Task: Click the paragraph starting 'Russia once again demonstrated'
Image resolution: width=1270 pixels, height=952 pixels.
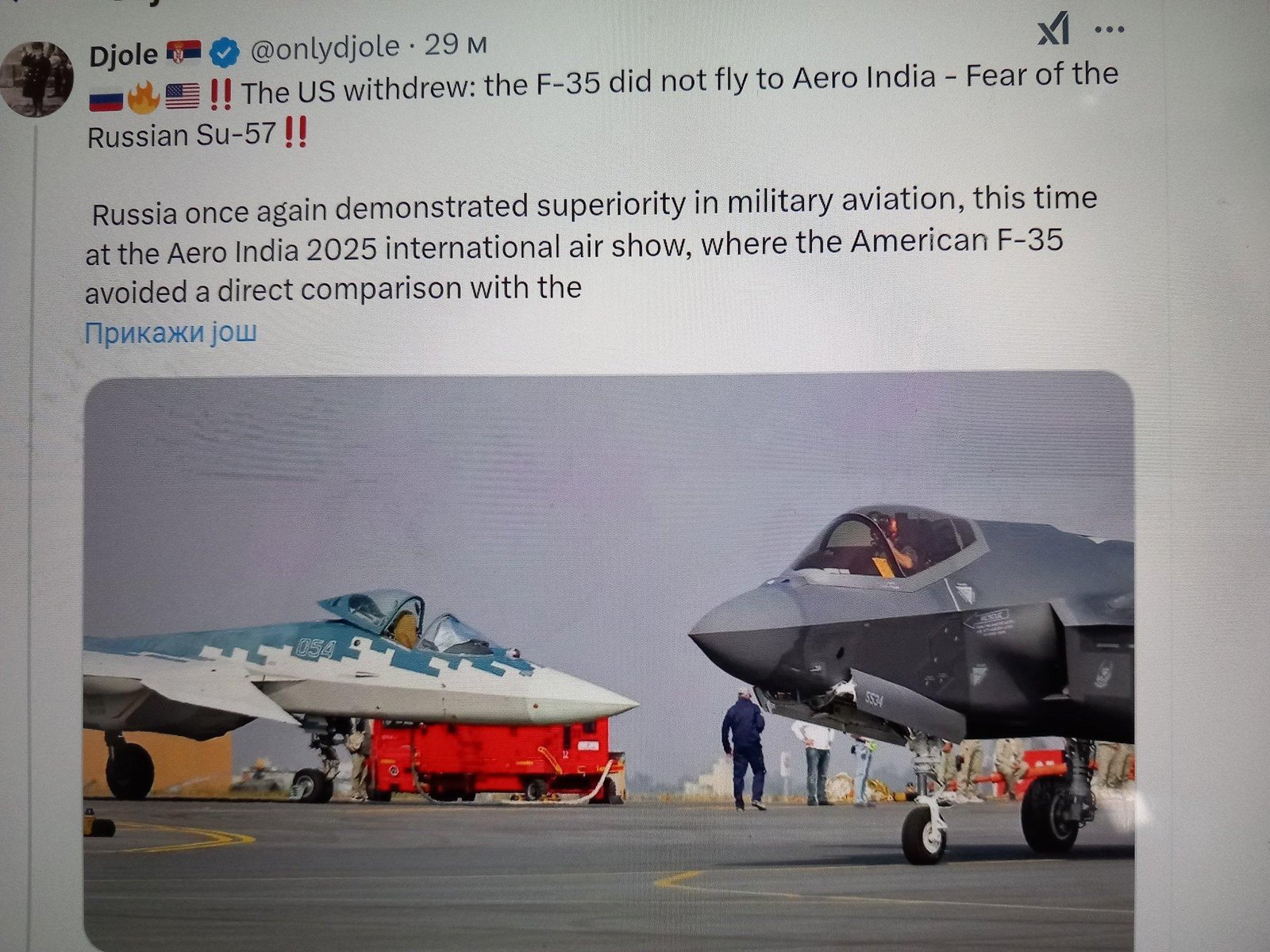Action: click(591, 244)
